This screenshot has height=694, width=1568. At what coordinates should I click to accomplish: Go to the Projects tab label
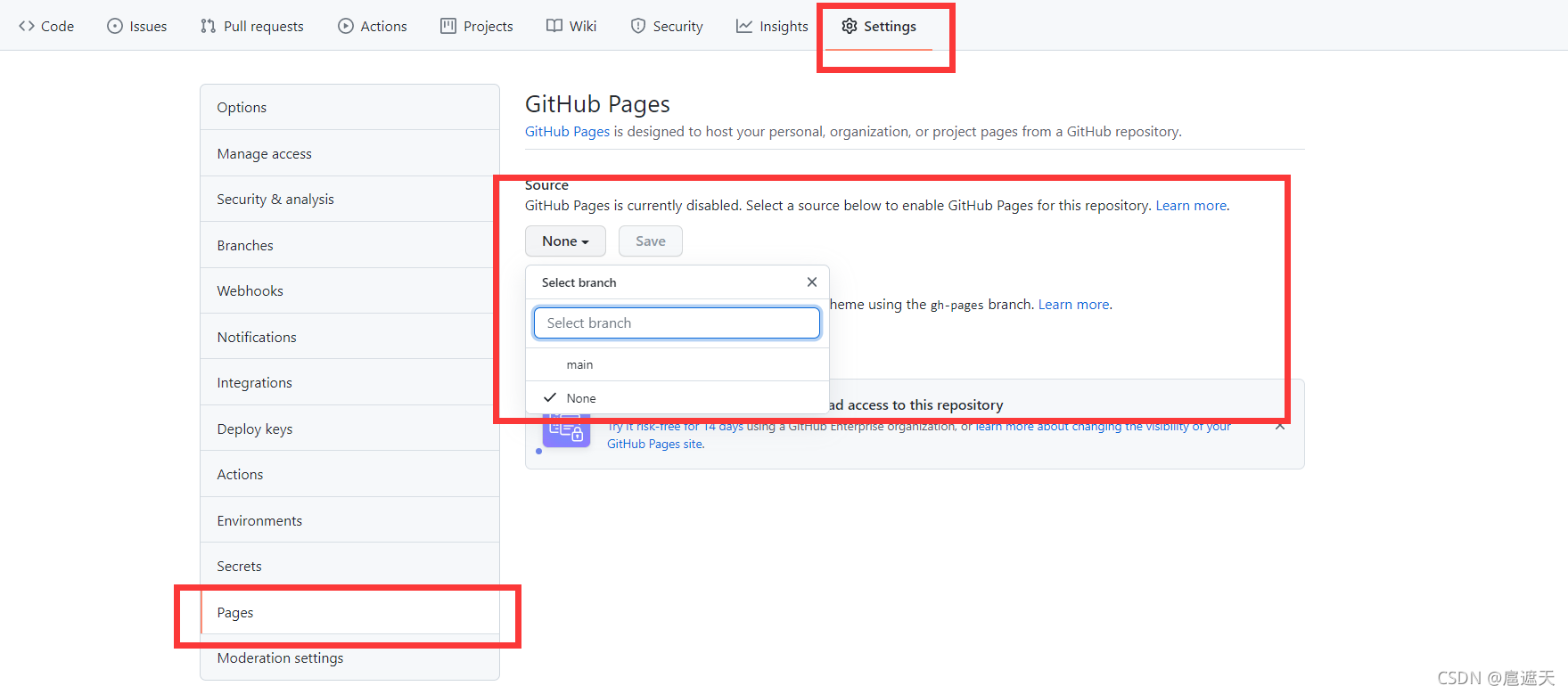coord(488,26)
